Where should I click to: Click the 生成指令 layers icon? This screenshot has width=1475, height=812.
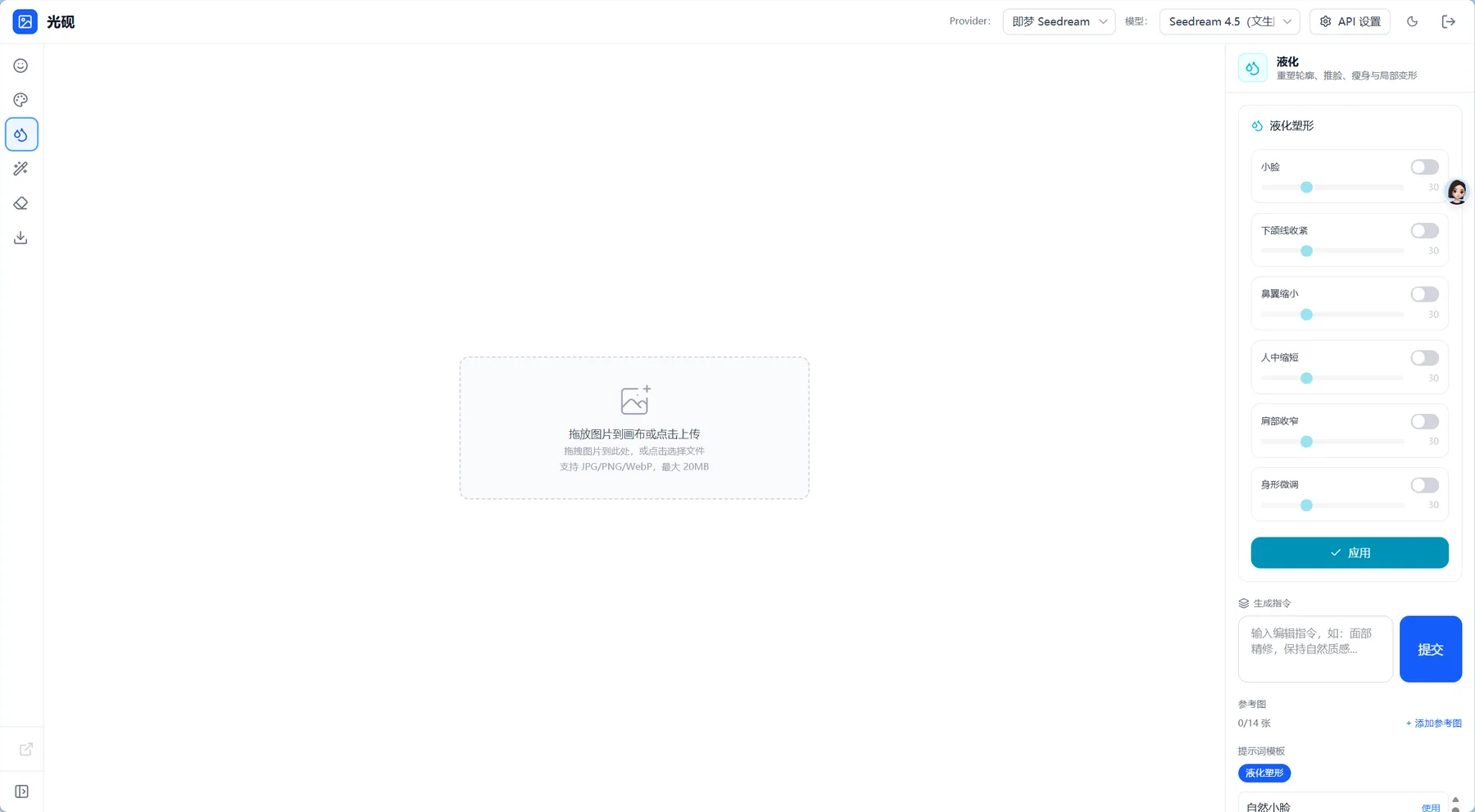click(x=1244, y=603)
